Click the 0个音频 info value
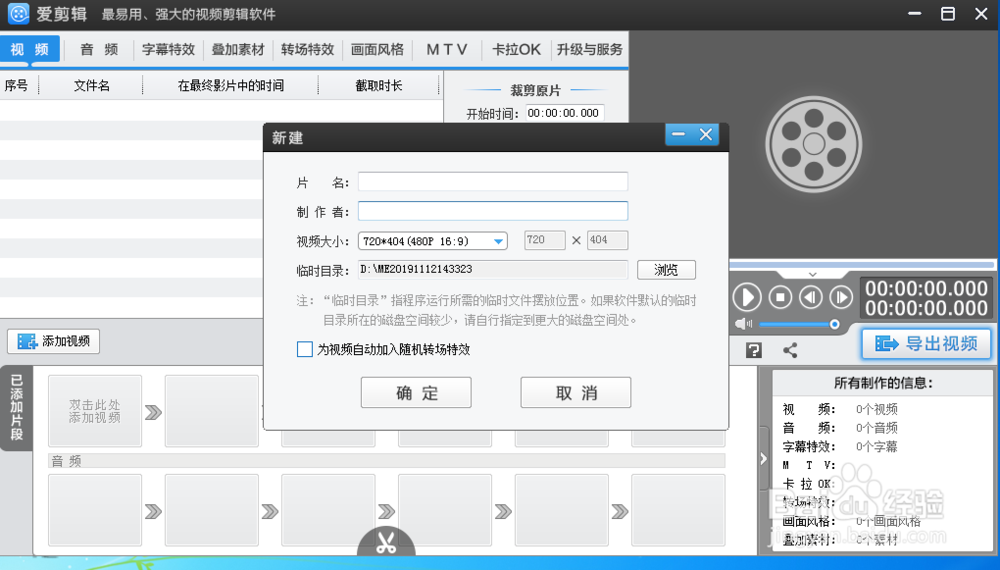The image size is (1000, 570). 876,428
